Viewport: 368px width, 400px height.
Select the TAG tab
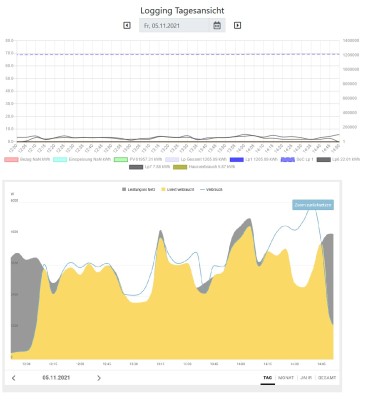(268, 378)
